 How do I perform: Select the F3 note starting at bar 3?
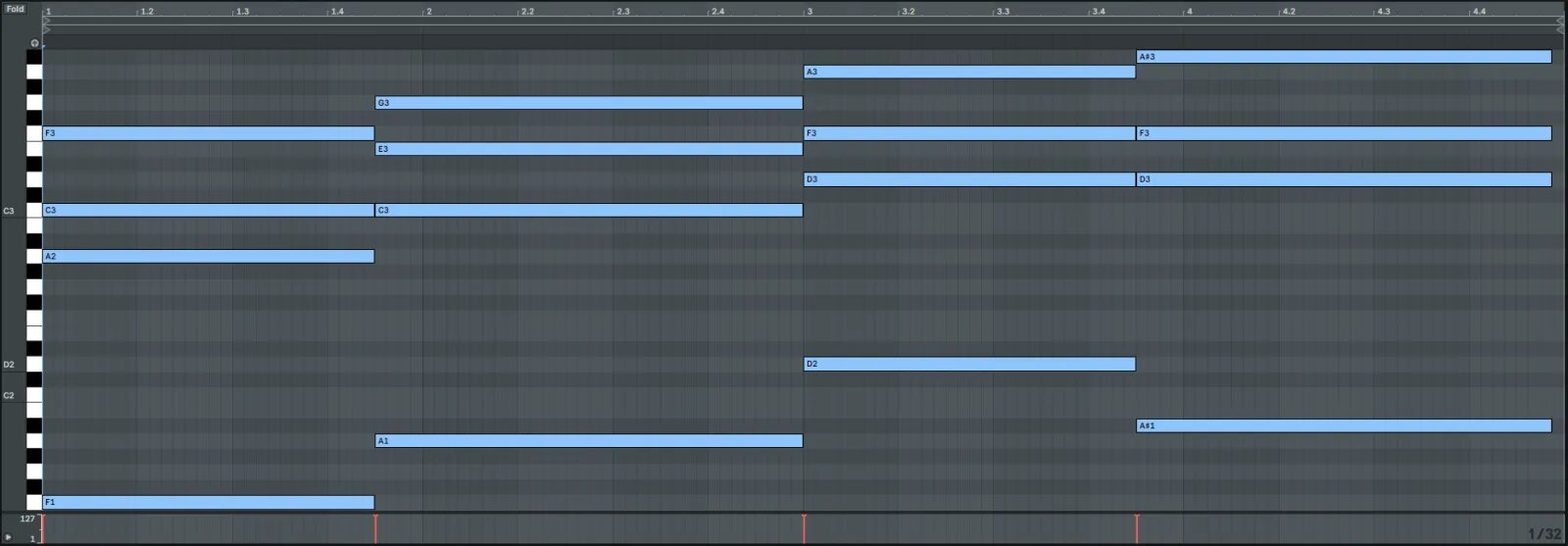[x=970, y=133]
